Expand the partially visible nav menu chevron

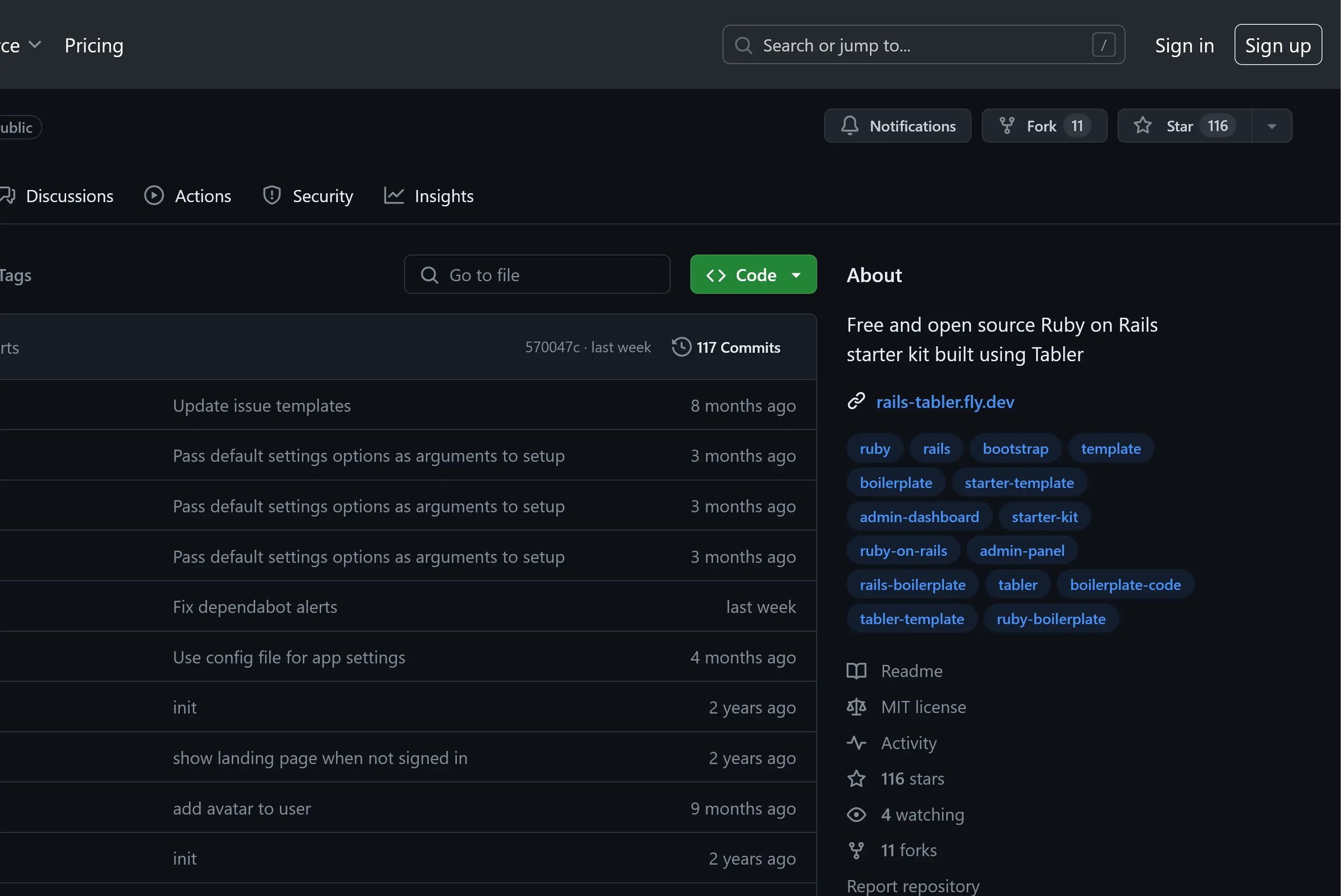coord(35,44)
